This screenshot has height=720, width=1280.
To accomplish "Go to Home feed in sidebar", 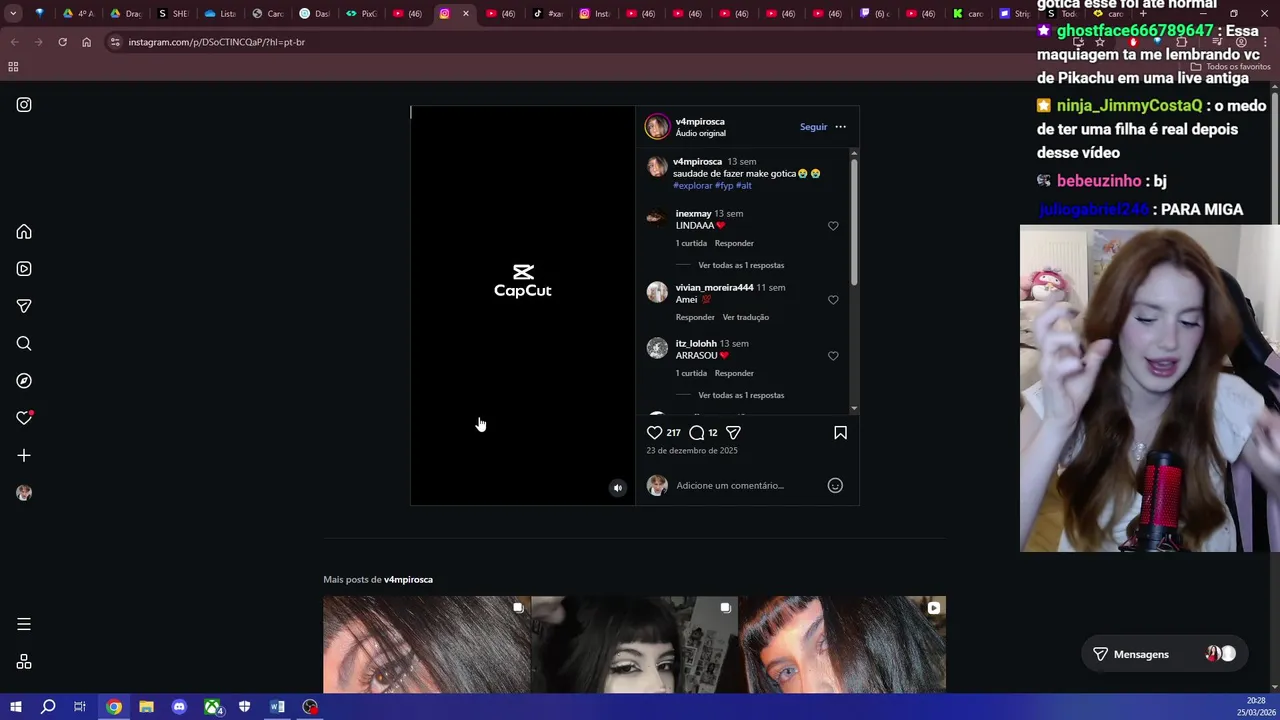I will click(24, 232).
